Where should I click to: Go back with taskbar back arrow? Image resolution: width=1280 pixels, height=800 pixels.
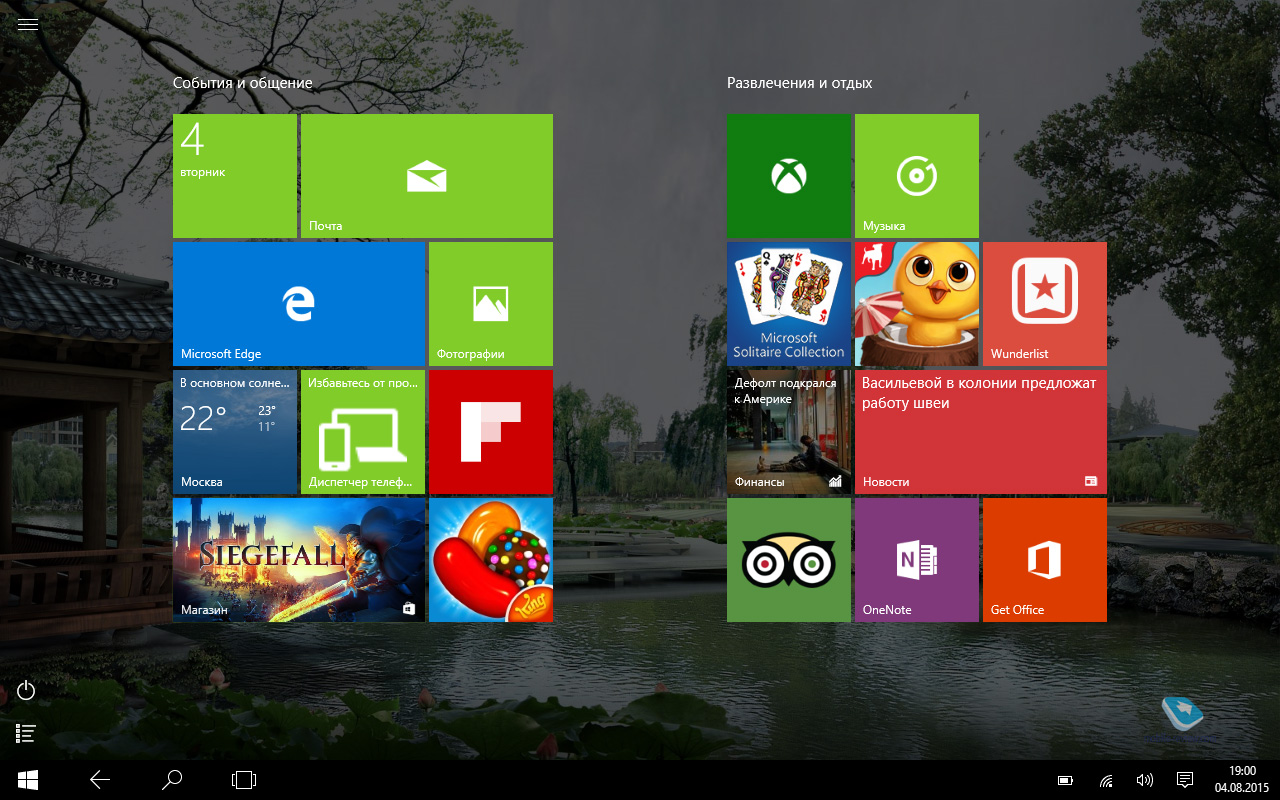click(x=100, y=780)
